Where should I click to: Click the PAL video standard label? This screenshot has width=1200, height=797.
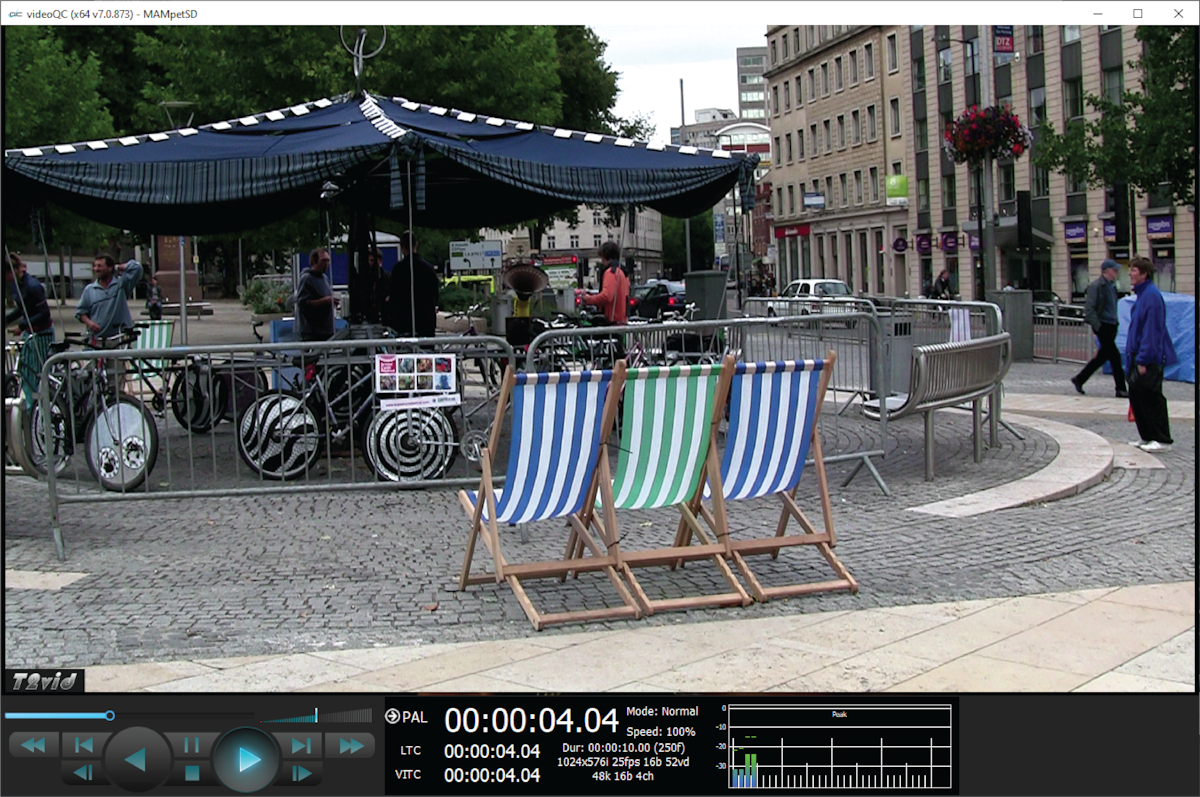click(415, 716)
